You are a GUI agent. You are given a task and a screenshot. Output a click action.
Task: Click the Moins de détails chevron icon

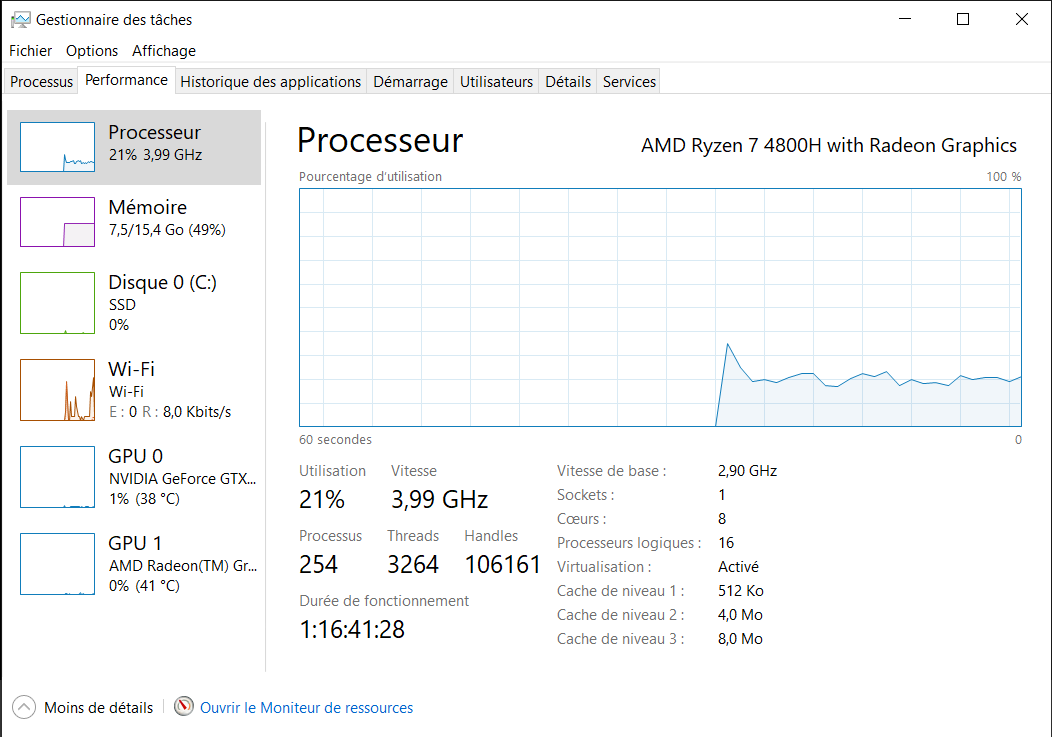coord(23,708)
